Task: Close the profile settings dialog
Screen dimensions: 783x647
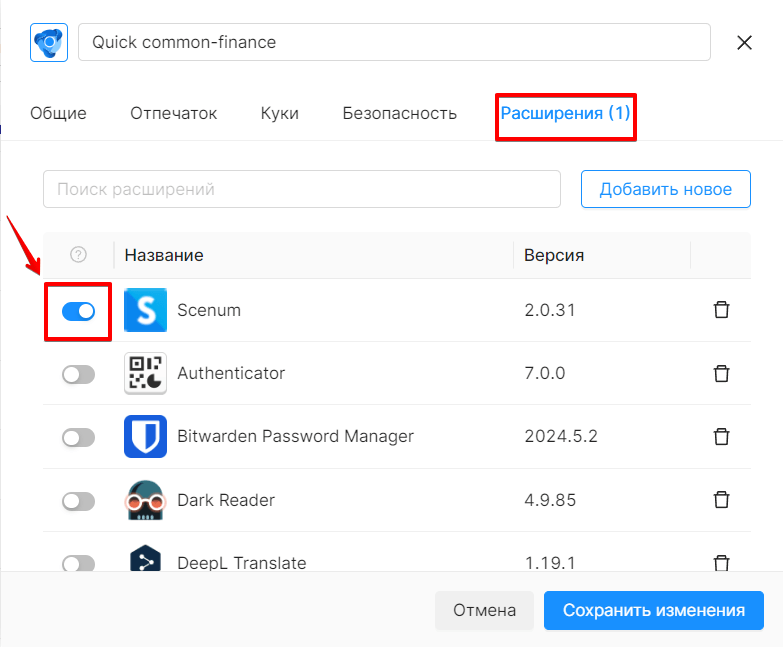Action: click(744, 42)
